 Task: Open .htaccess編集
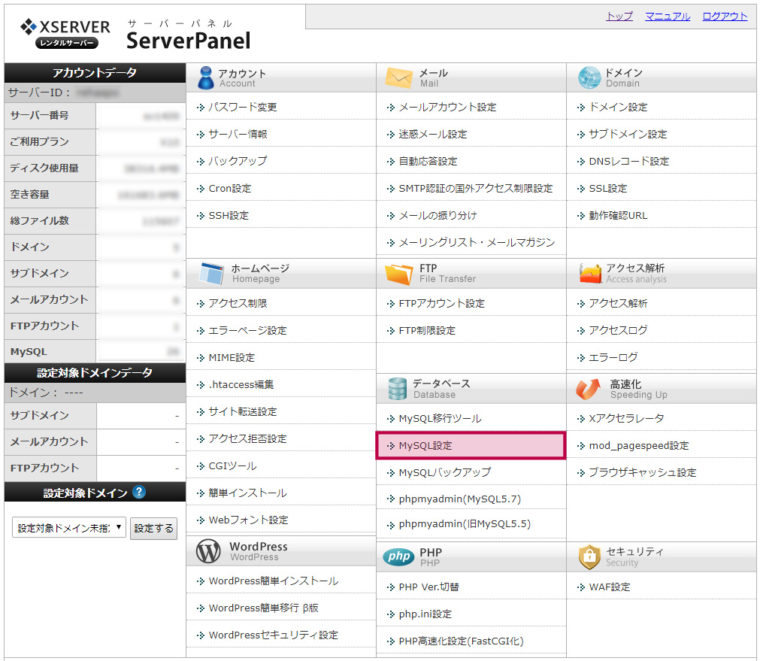[241, 385]
